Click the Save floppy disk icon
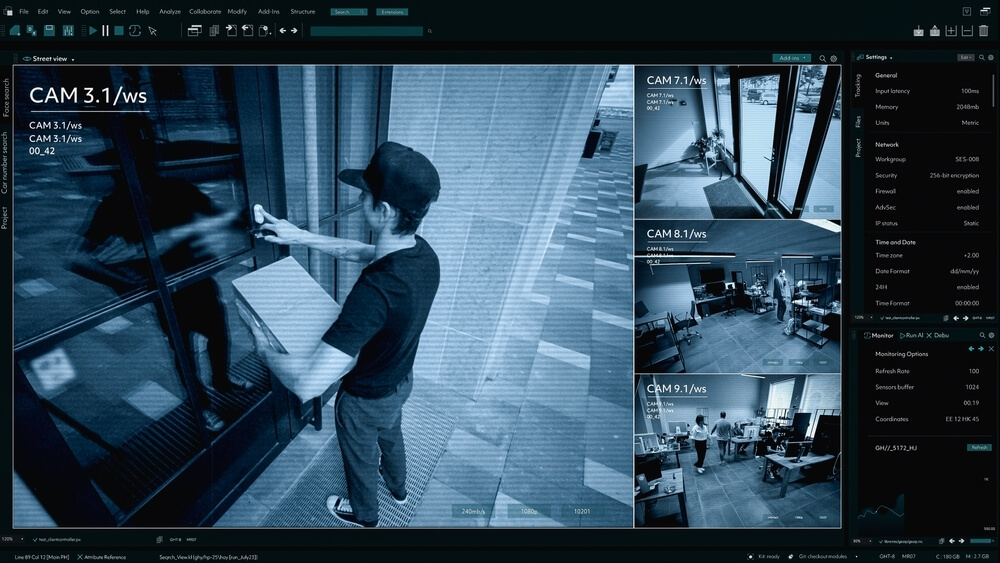Image resolution: width=1000 pixels, height=563 pixels. click(48, 31)
